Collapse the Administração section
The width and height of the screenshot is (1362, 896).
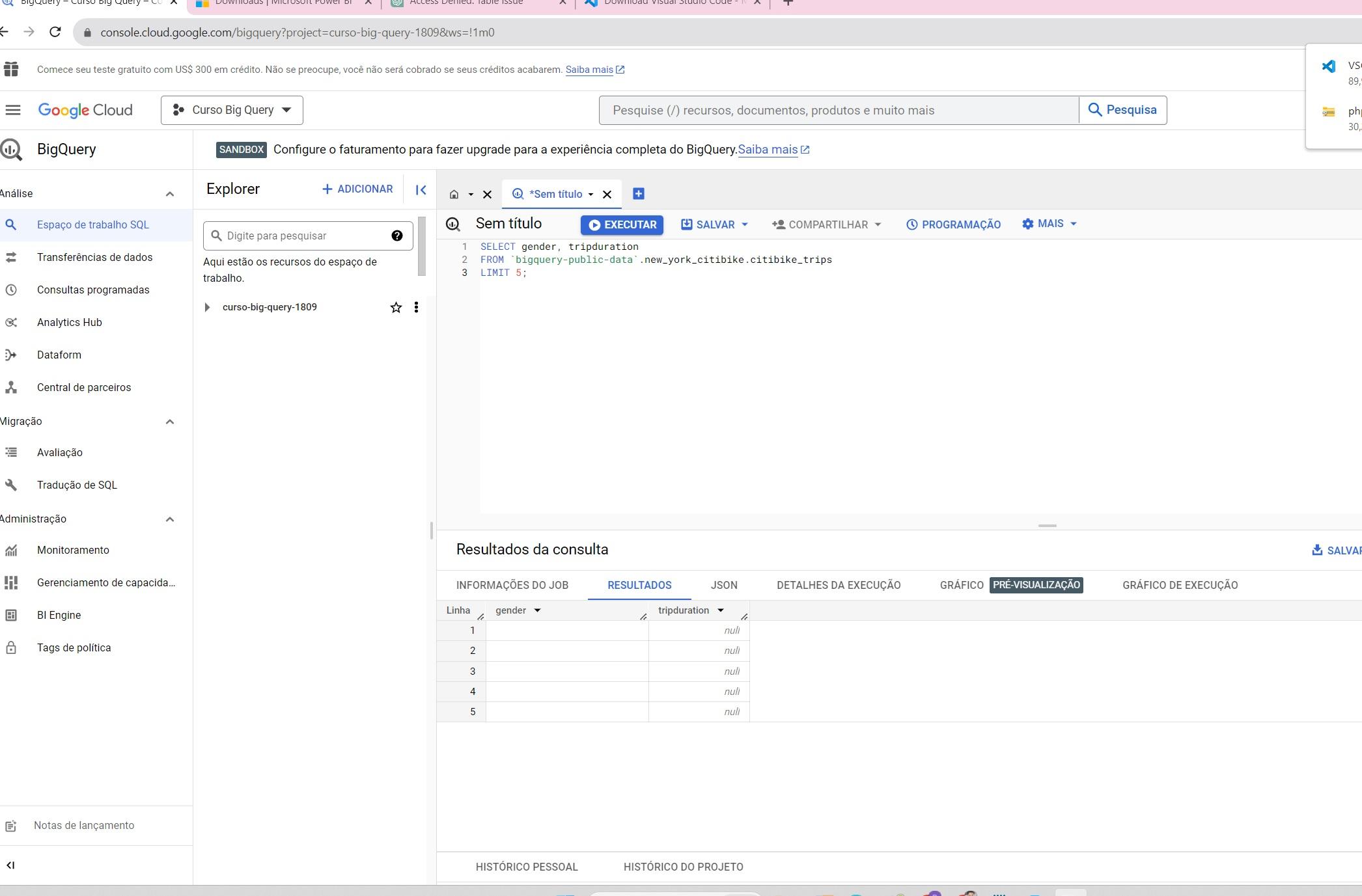point(170,519)
